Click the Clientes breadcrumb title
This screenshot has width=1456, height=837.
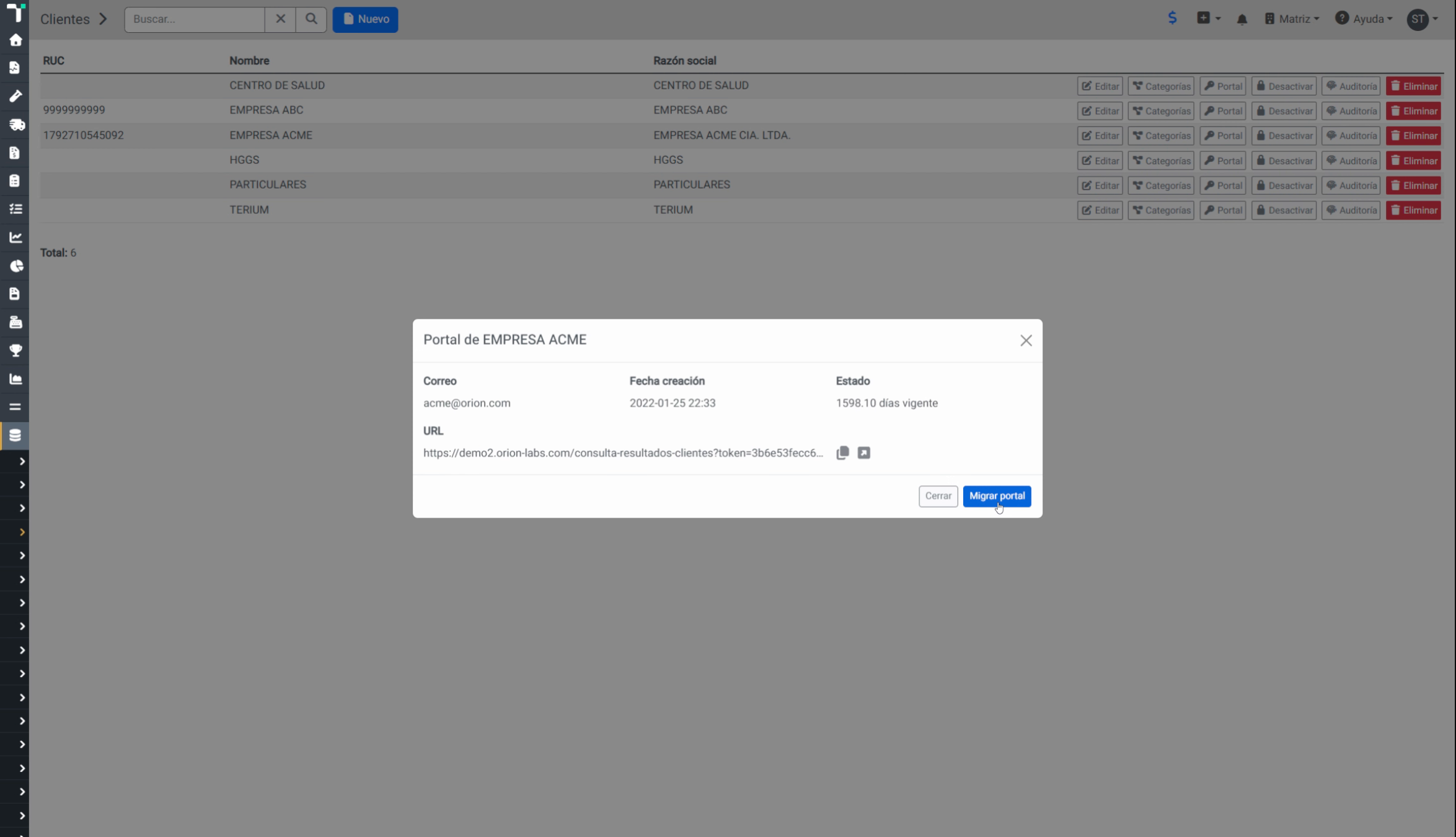tap(64, 19)
